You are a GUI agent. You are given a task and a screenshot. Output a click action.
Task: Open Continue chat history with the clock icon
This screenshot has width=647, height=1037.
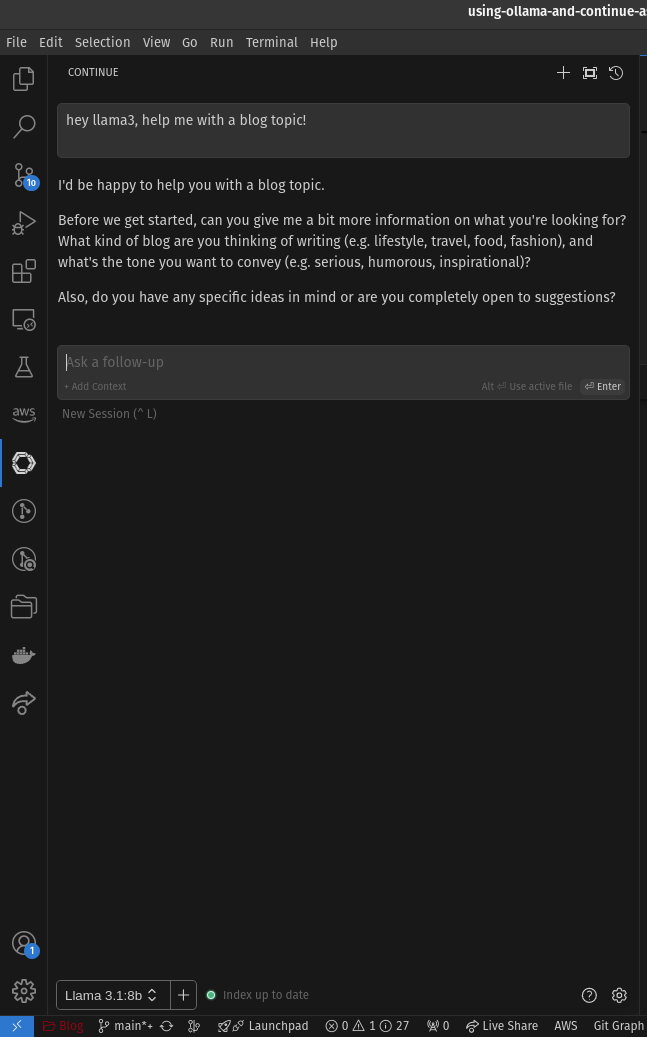pyautogui.click(x=616, y=72)
